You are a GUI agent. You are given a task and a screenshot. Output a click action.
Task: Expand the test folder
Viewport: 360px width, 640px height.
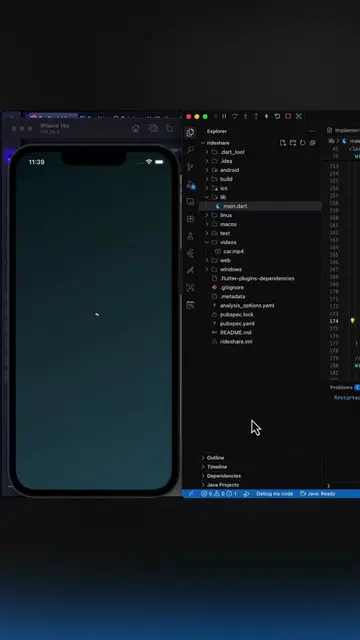[x=207, y=233]
